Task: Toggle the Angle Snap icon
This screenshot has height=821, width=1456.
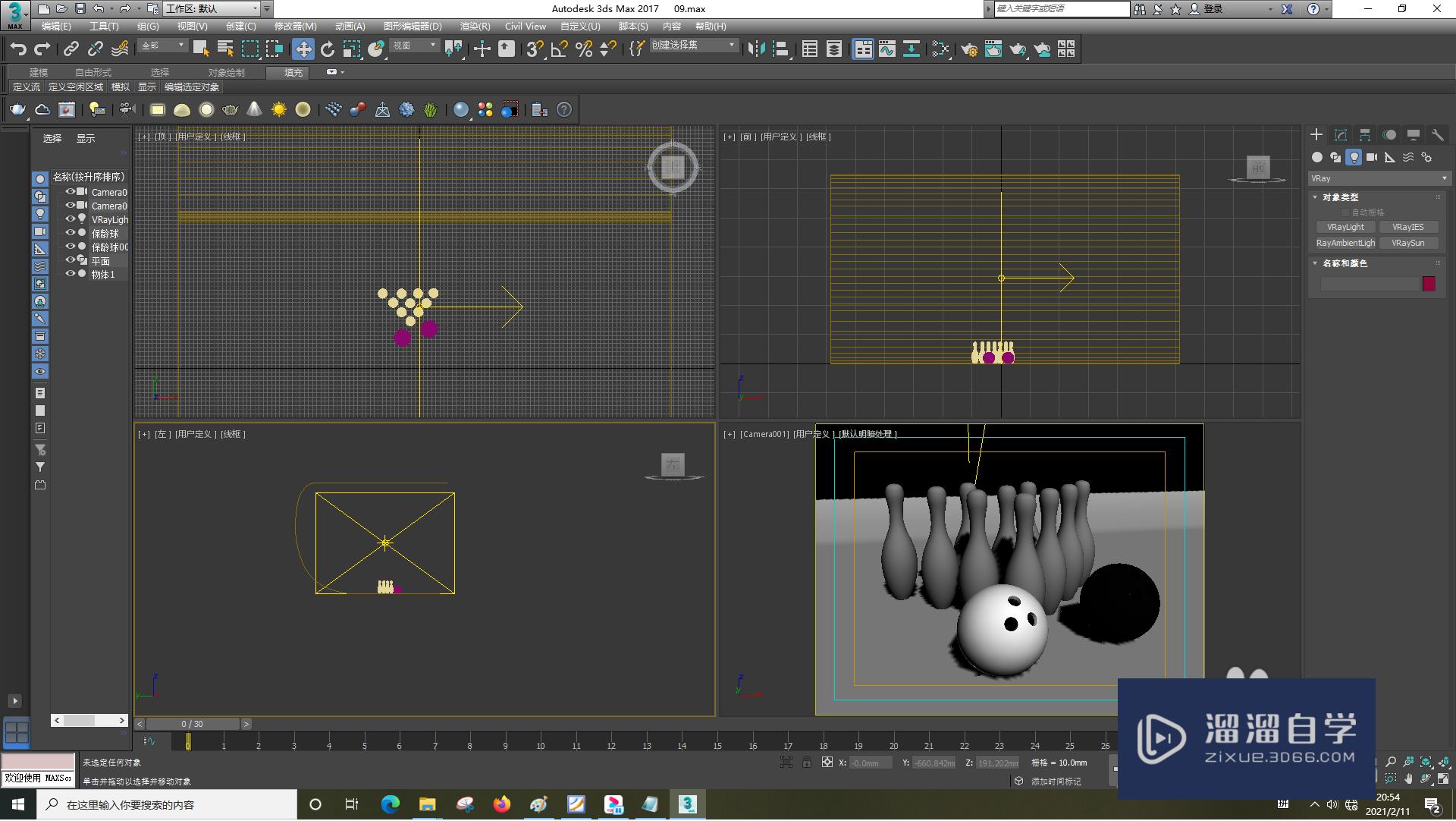Action: pos(560,49)
